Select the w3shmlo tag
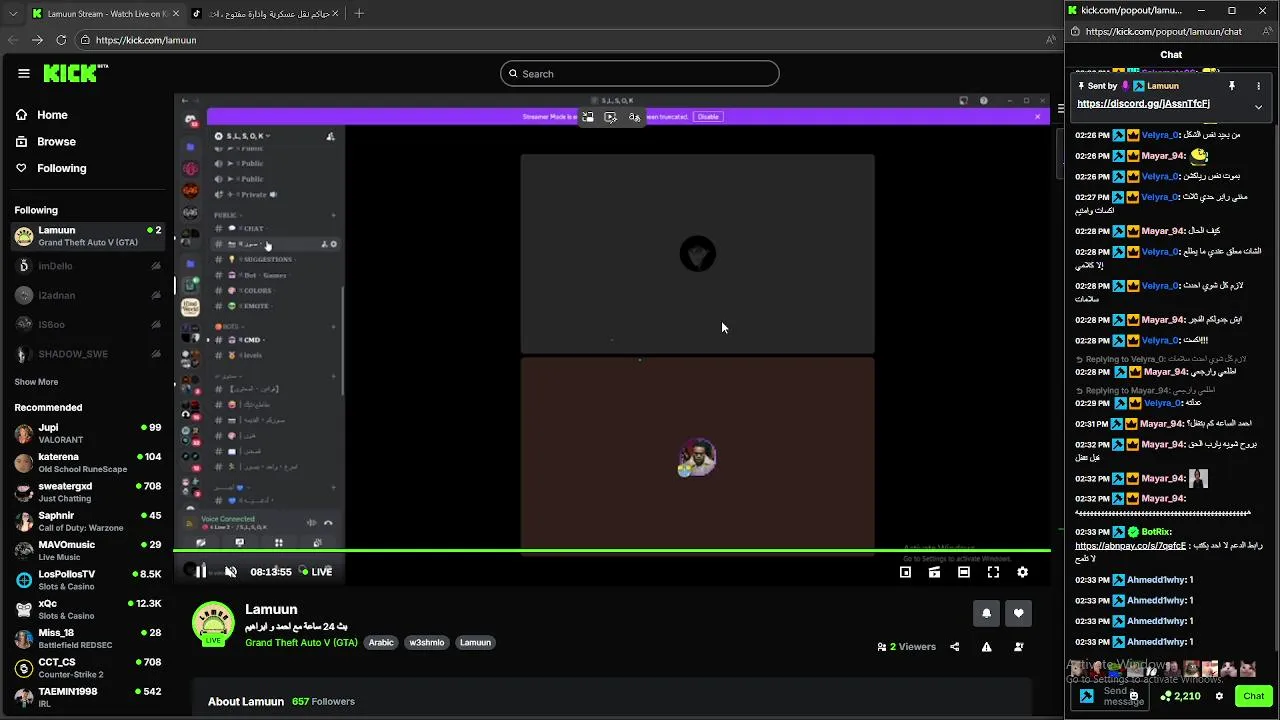 (426, 643)
